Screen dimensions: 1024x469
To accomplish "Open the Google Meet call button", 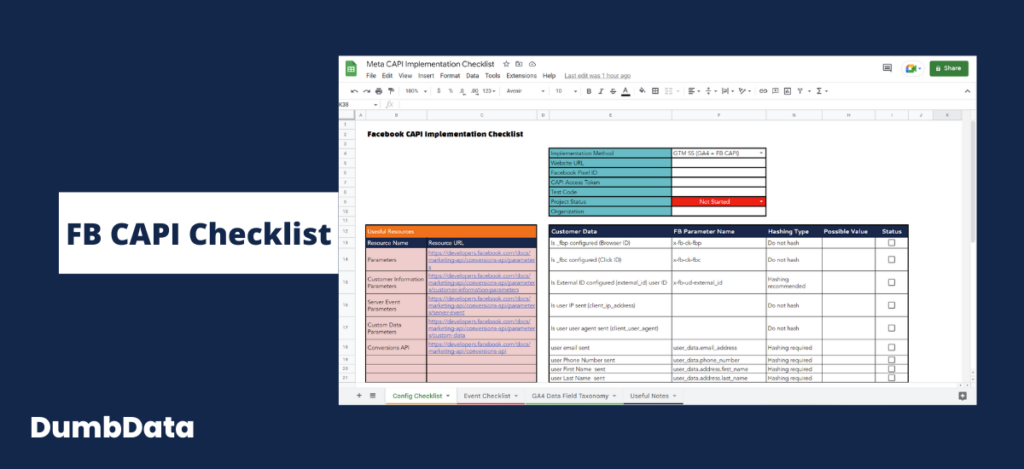I will tap(912, 68).
